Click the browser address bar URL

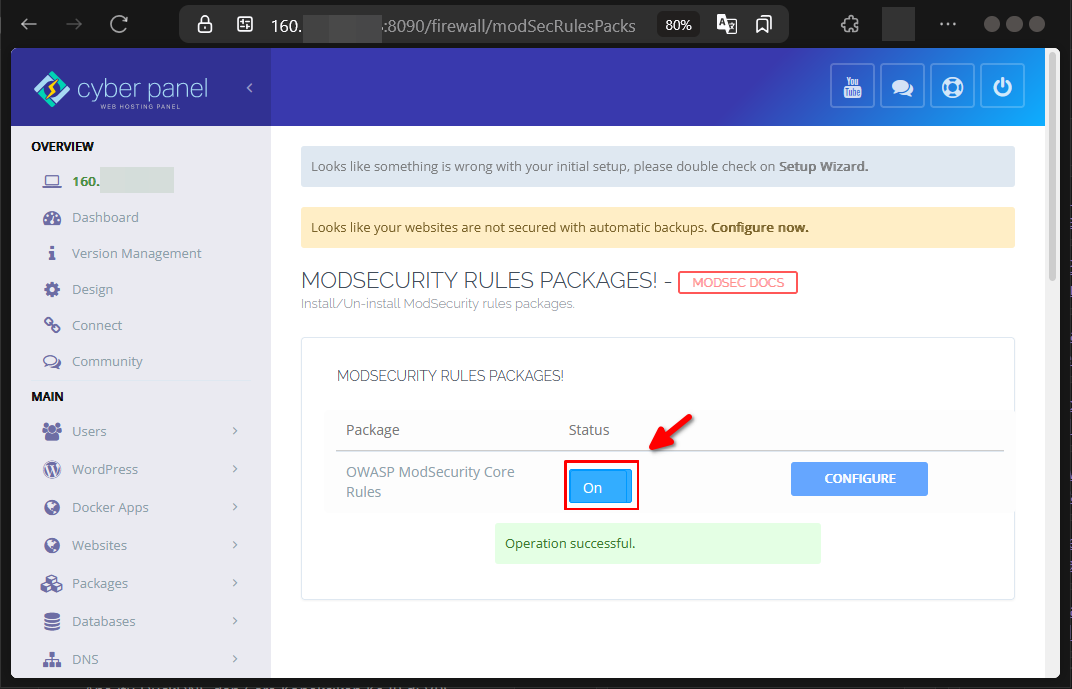pyautogui.click(x=453, y=26)
